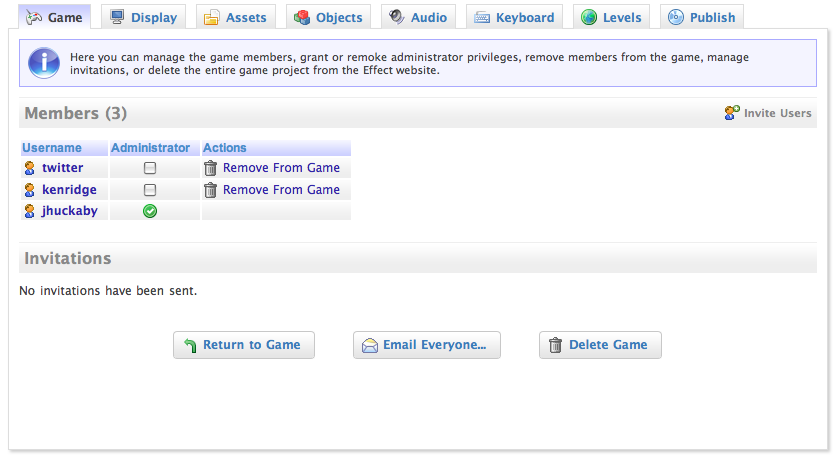Click the user icon next to jhuckaby
Screen dimensions: 837x458
pyautogui.click(x=30, y=212)
